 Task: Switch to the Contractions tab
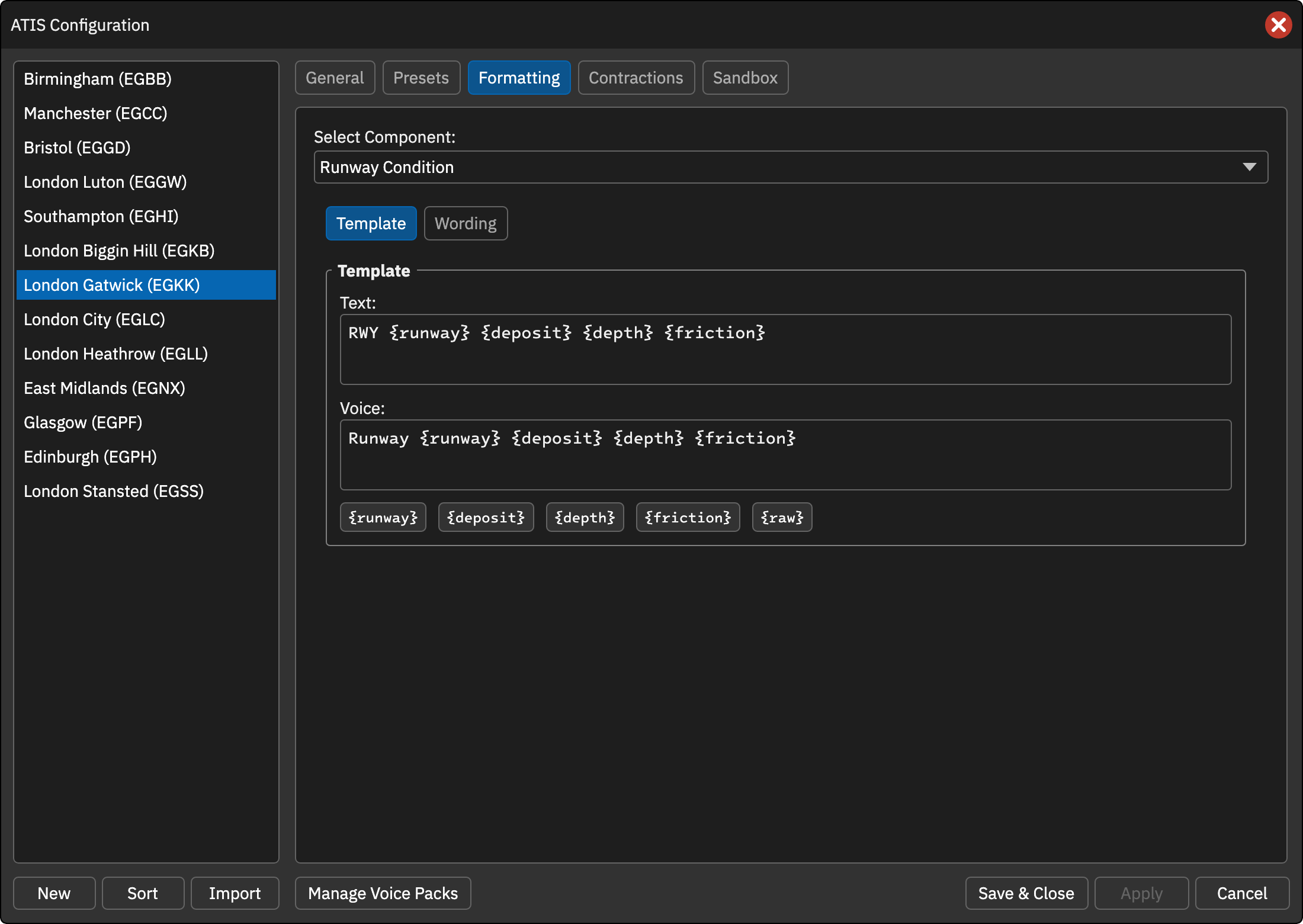tap(636, 78)
